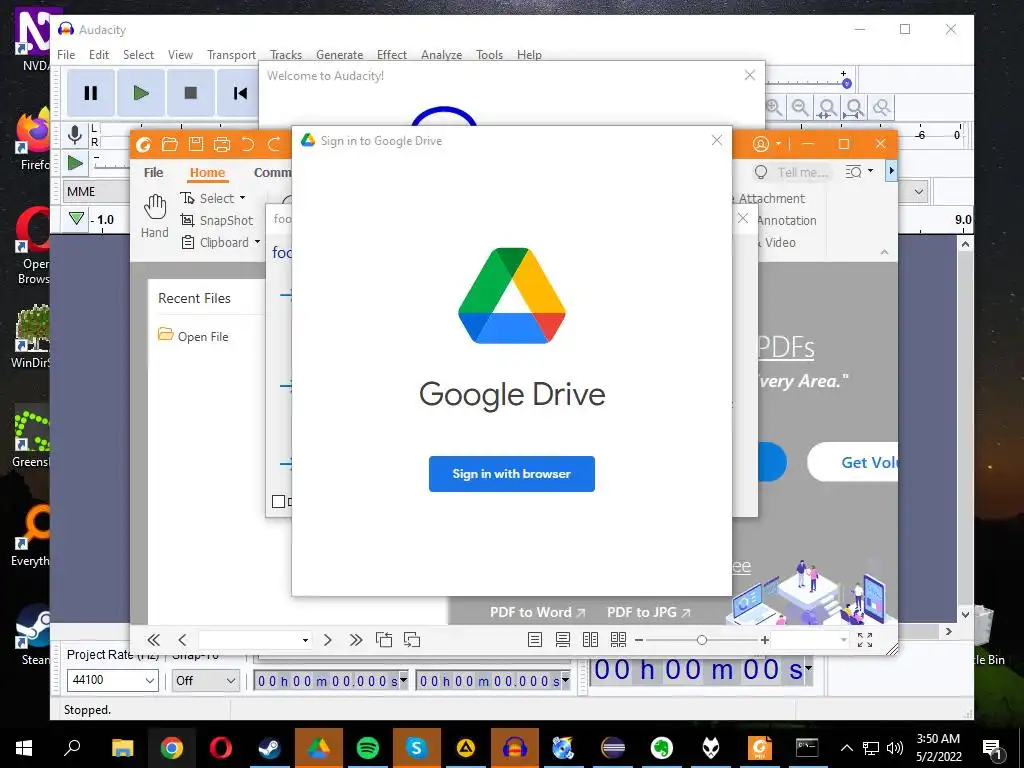Select continuous facing view in Foxit status bar

[x=618, y=640]
